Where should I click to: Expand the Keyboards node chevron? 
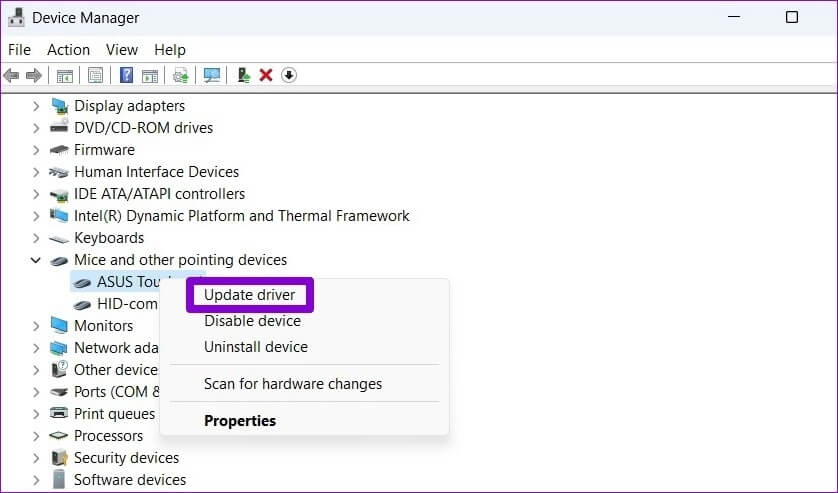coord(36,238)
